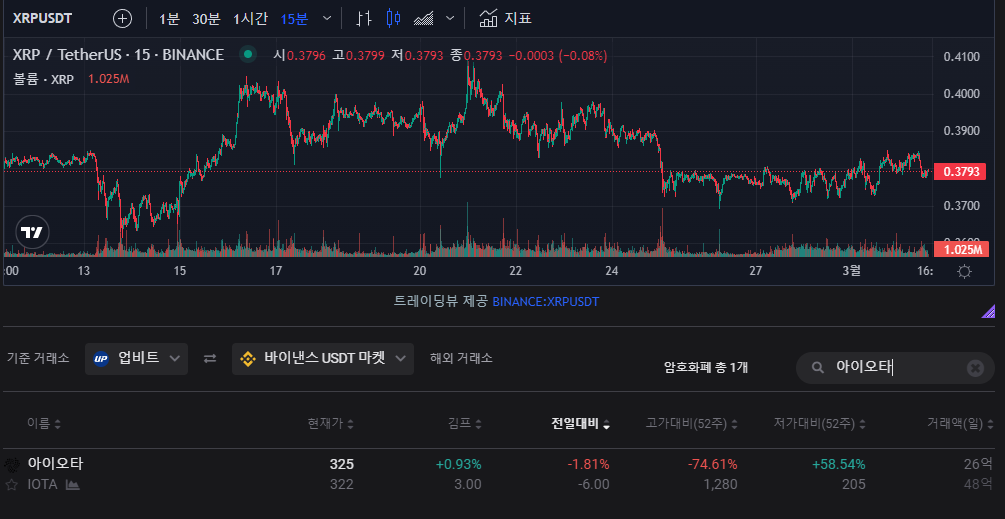The width and height of the screenshot is (1005, 519).
Task: Sort by 거래액(일) column header
Action: [959, 424]
